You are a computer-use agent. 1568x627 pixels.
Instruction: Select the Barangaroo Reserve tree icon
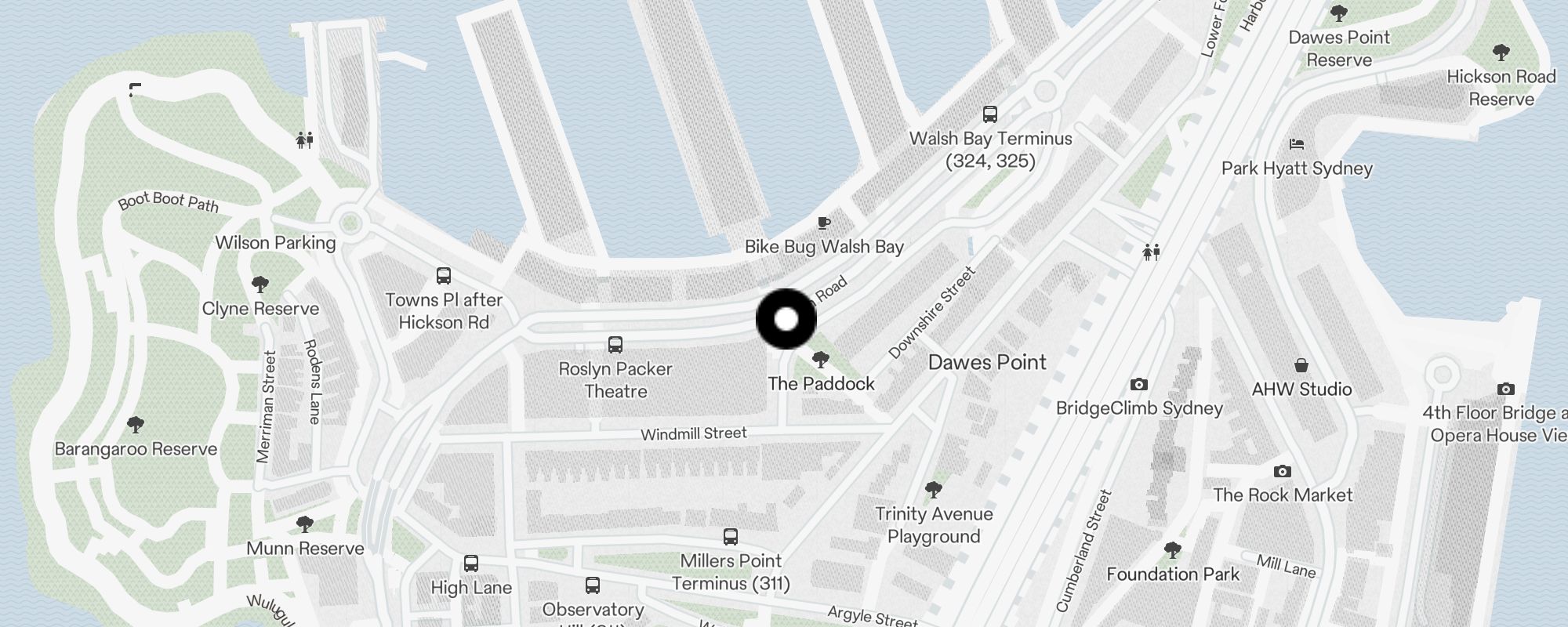coord(136,425)
